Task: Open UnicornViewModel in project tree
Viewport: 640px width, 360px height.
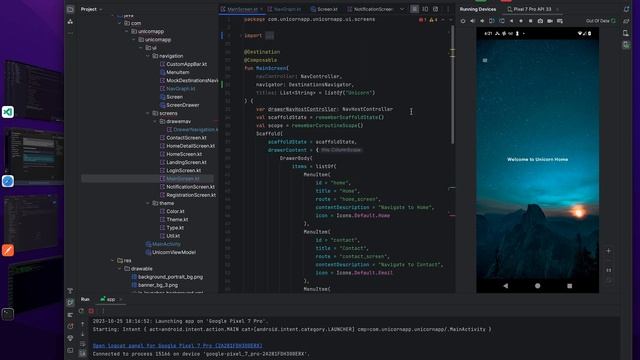Action: click(171, 252)
